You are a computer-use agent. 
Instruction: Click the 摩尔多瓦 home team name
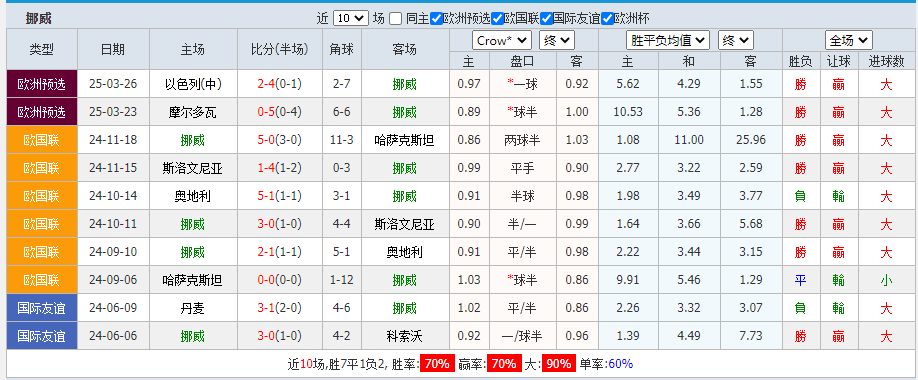[x=193, y=112]
